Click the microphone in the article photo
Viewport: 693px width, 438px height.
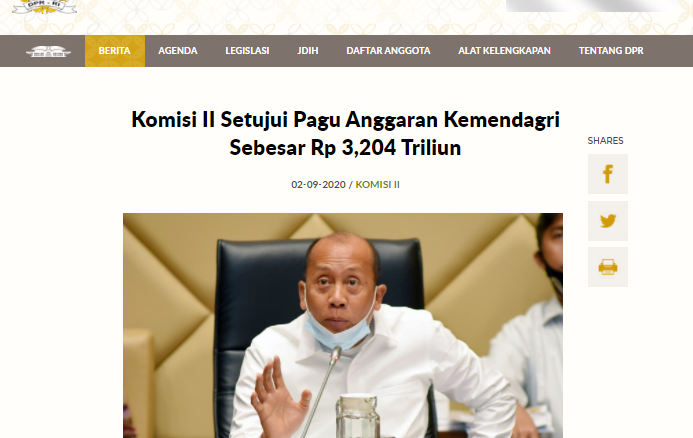pyautogui.click(x=322, y=392)
